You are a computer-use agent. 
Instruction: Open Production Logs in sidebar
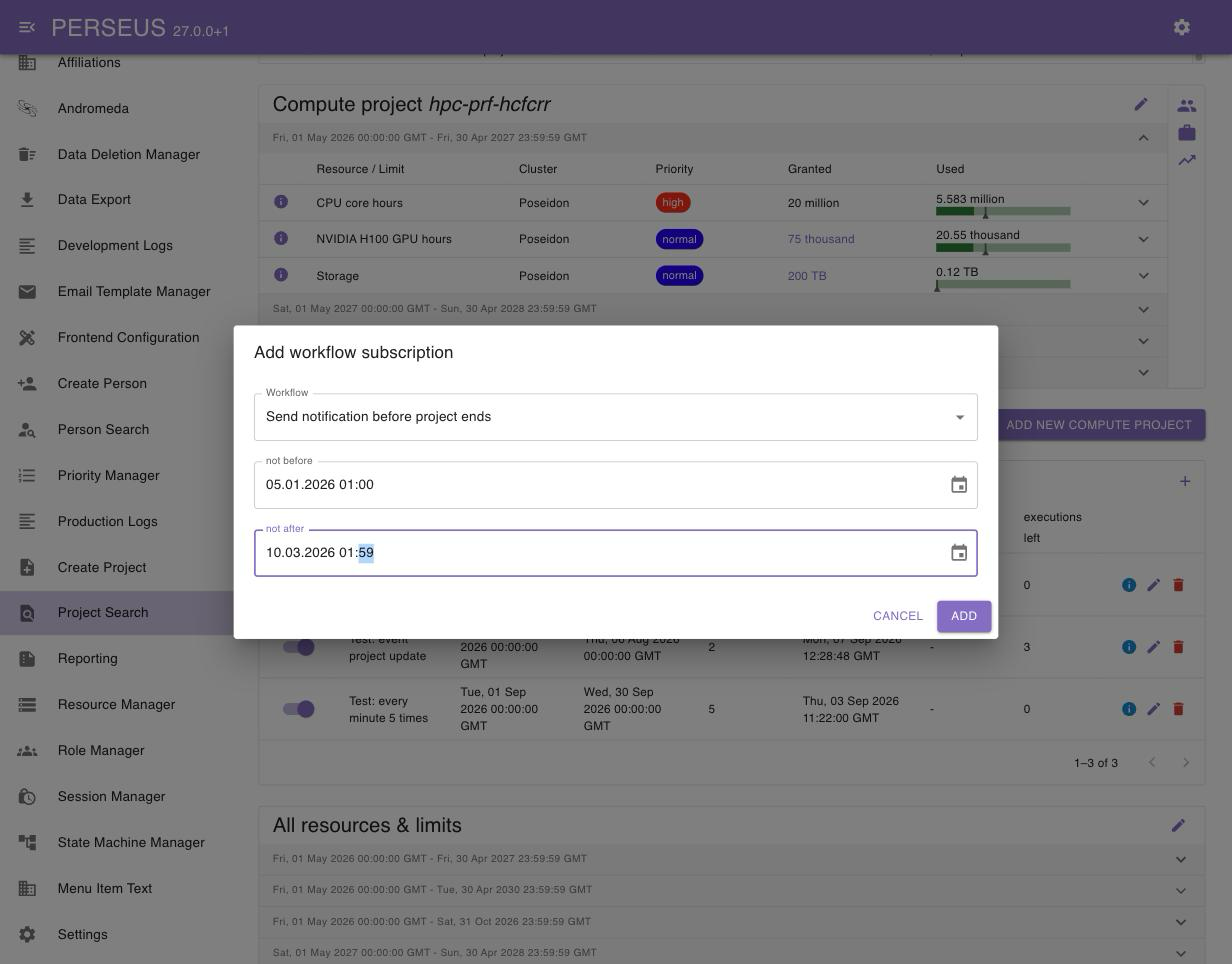point(117,522)
